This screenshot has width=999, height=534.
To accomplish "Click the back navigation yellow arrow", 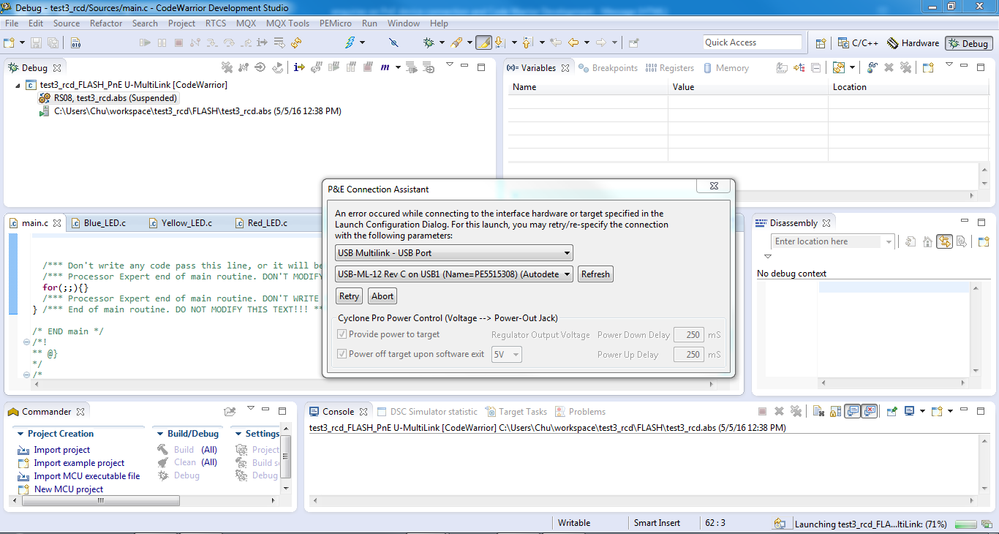I will point(573,43).
